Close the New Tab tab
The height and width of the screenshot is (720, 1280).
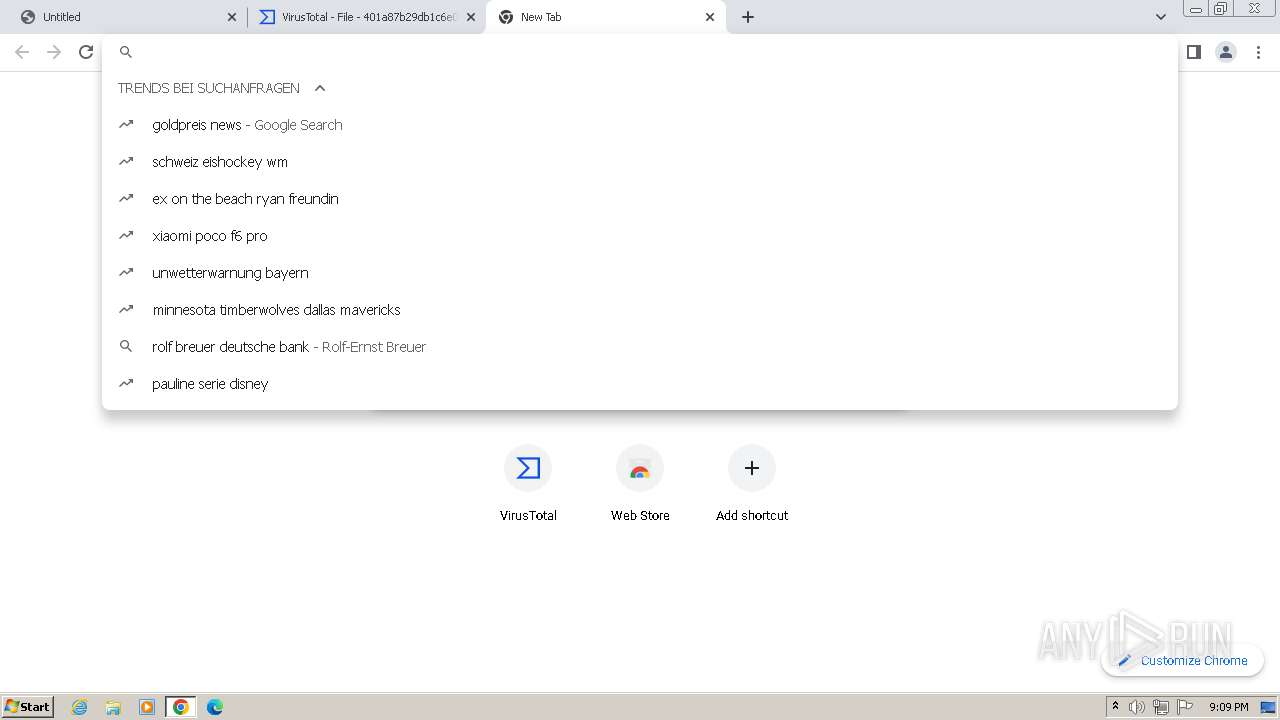point(710,17)
